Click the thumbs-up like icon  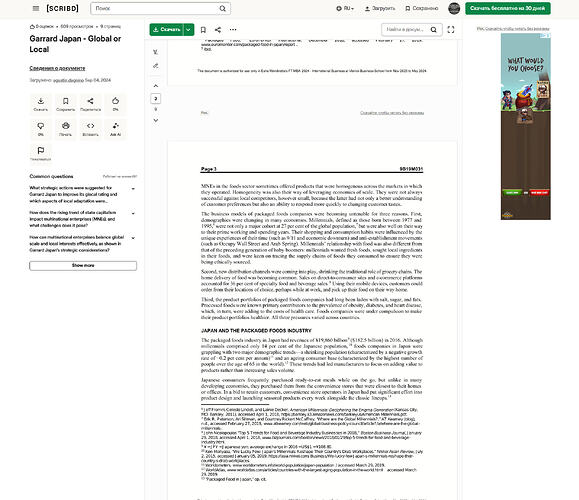116,103
